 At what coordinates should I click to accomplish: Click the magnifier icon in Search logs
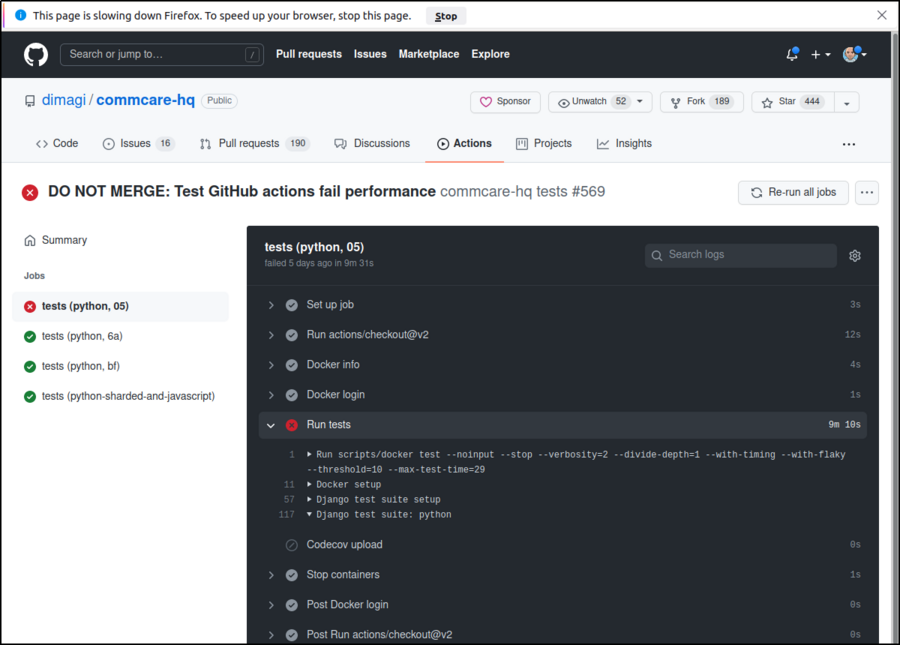point(657,255)
